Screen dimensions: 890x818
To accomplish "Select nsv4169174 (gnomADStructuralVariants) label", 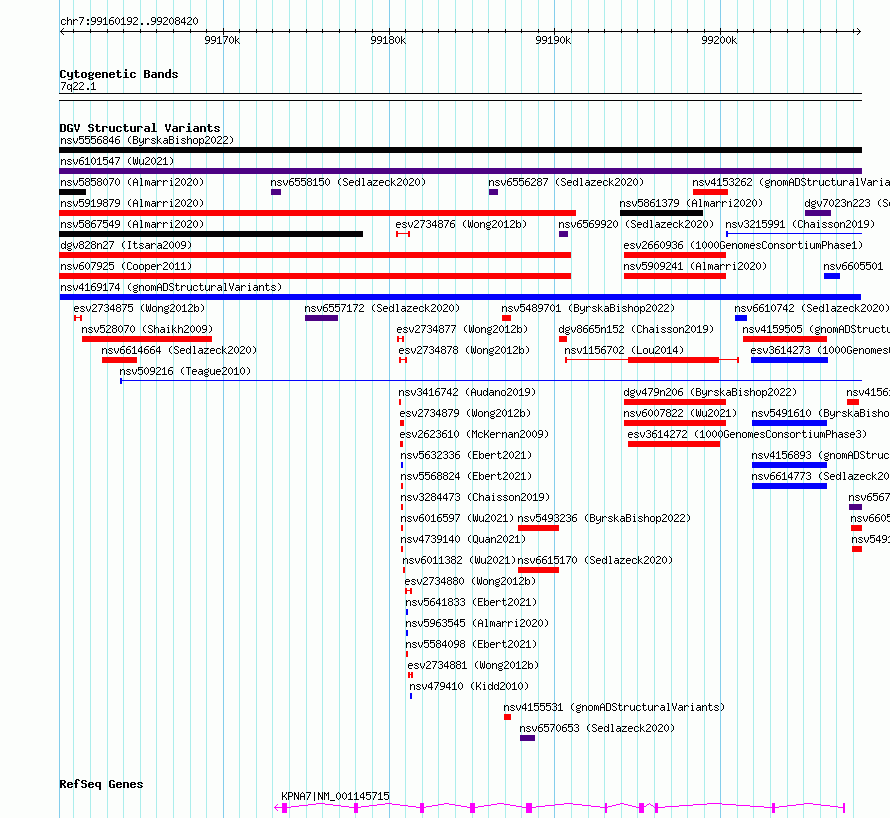I will 171,287.
